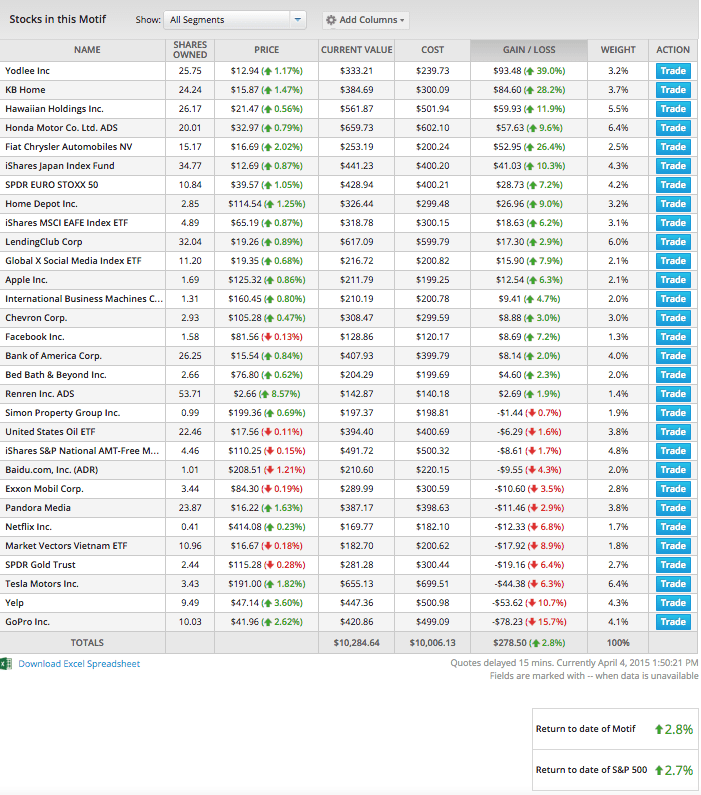Click red down arrow in Facebook price
Viewport: 701px width, 795px height.
pyautogui.click(x=268, y=337)
